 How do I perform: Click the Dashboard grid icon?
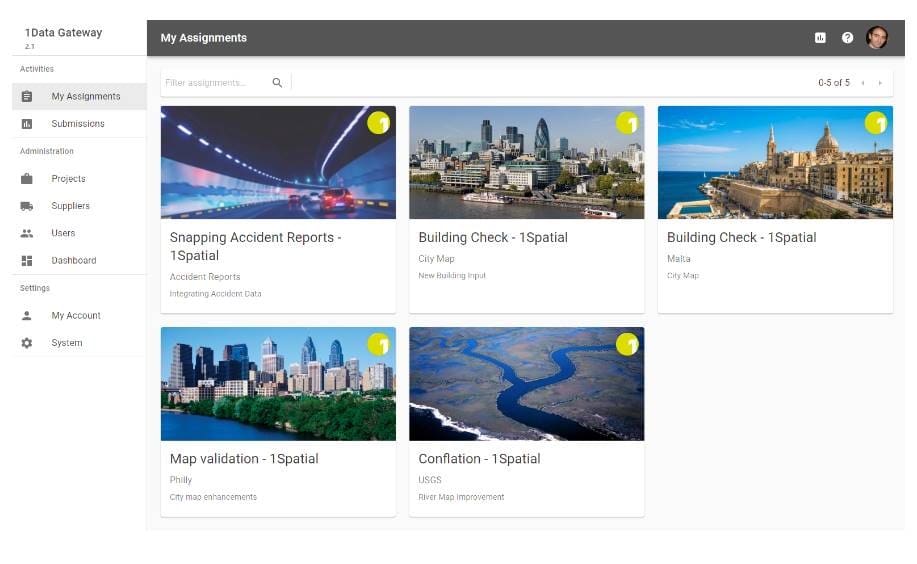click(27, 260)
